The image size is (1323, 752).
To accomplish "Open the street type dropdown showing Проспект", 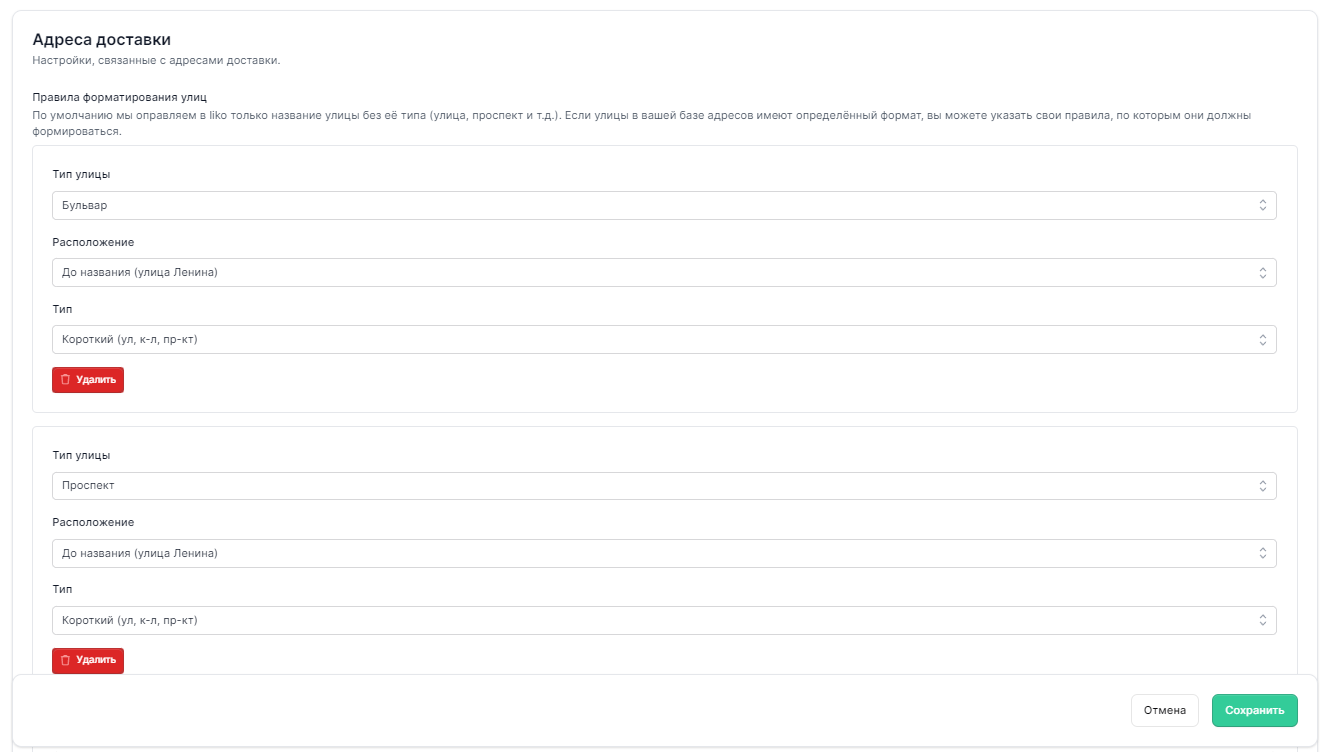I will coord(650,486).
